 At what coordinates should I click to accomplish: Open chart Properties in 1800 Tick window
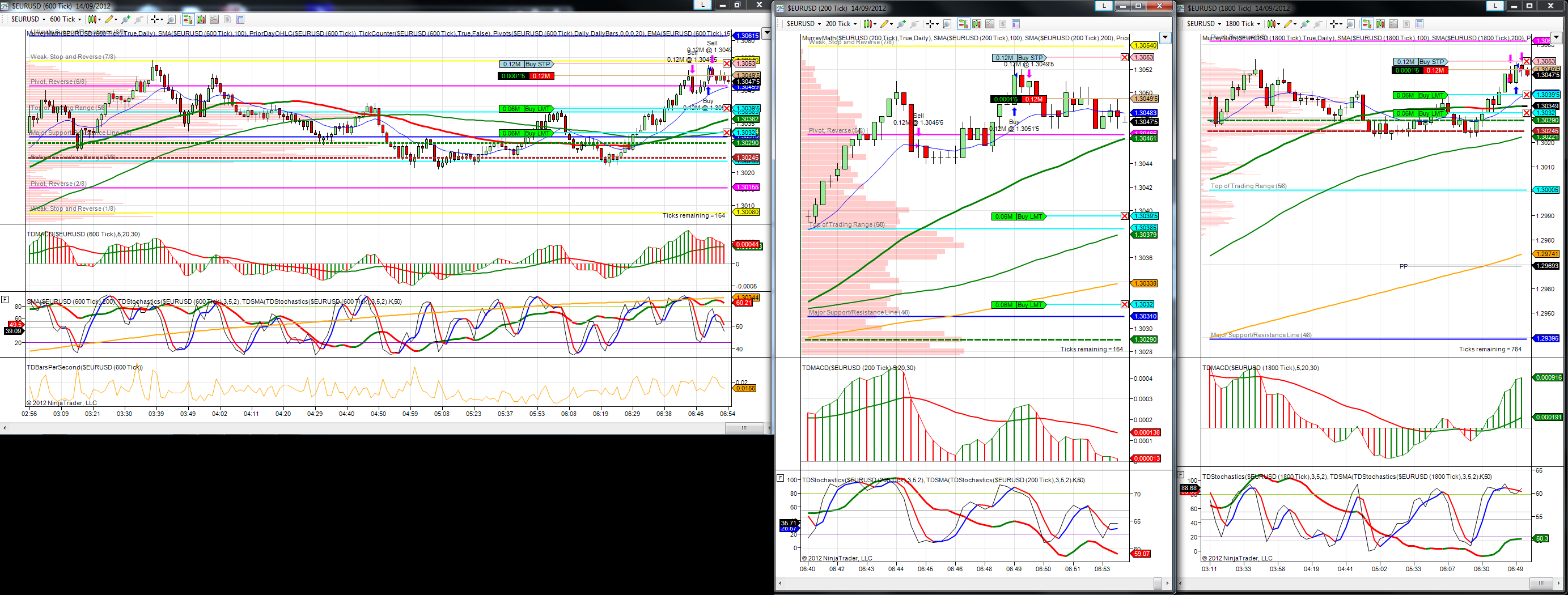(1419, 24)
